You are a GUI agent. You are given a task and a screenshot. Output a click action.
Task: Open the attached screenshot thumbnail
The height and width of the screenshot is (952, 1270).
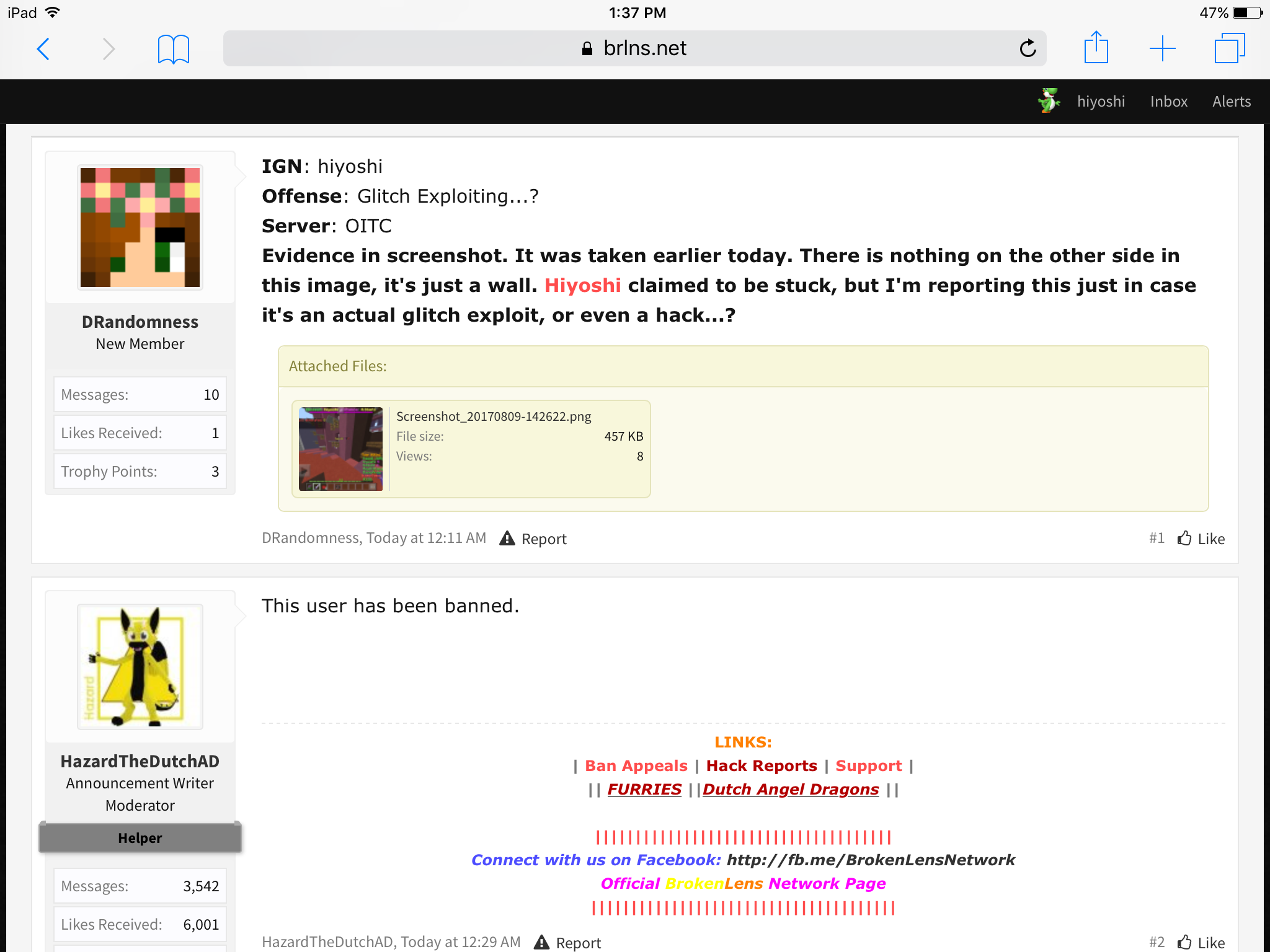click(340, 449)
